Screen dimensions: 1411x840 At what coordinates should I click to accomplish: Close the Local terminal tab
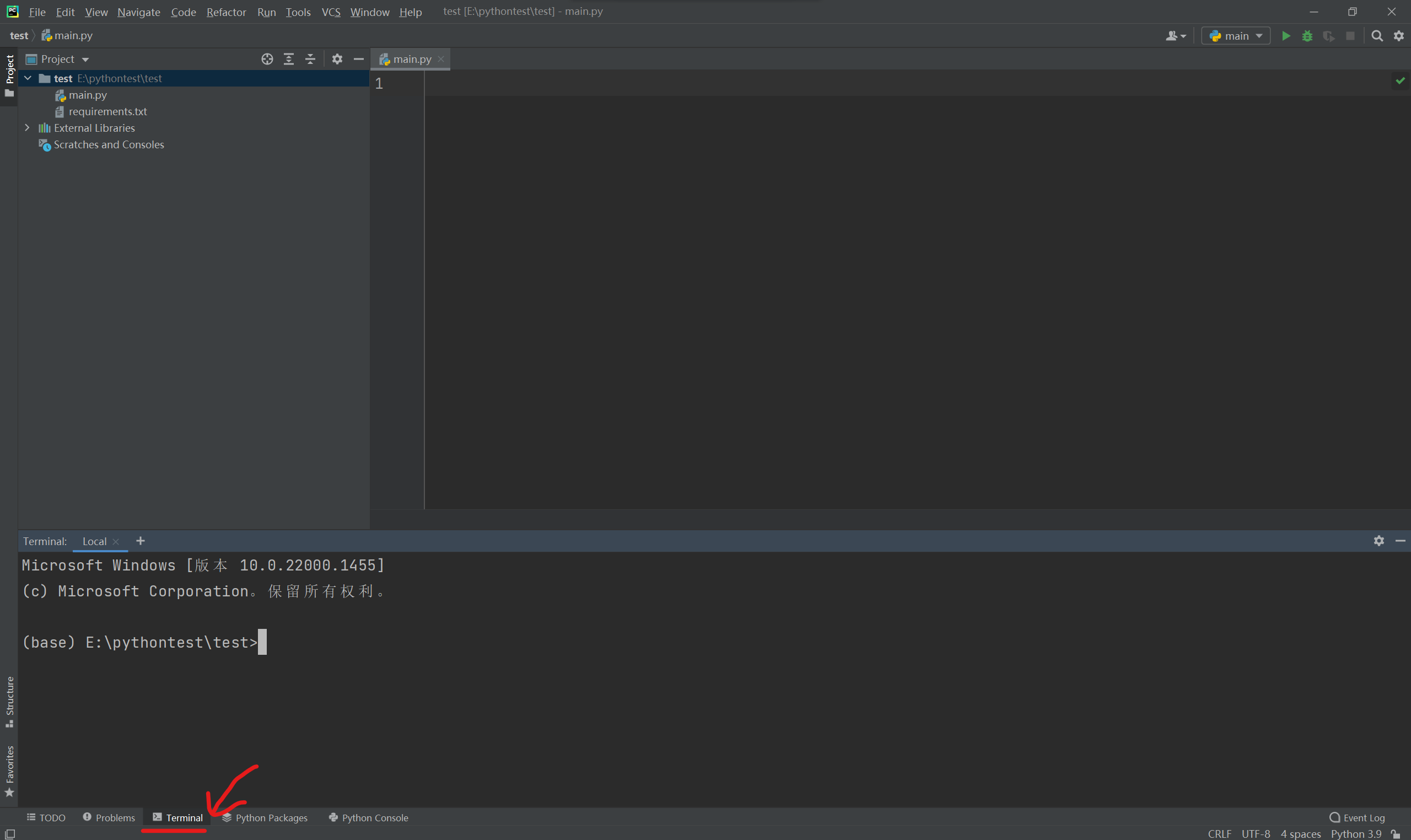(x=116, y=542)
